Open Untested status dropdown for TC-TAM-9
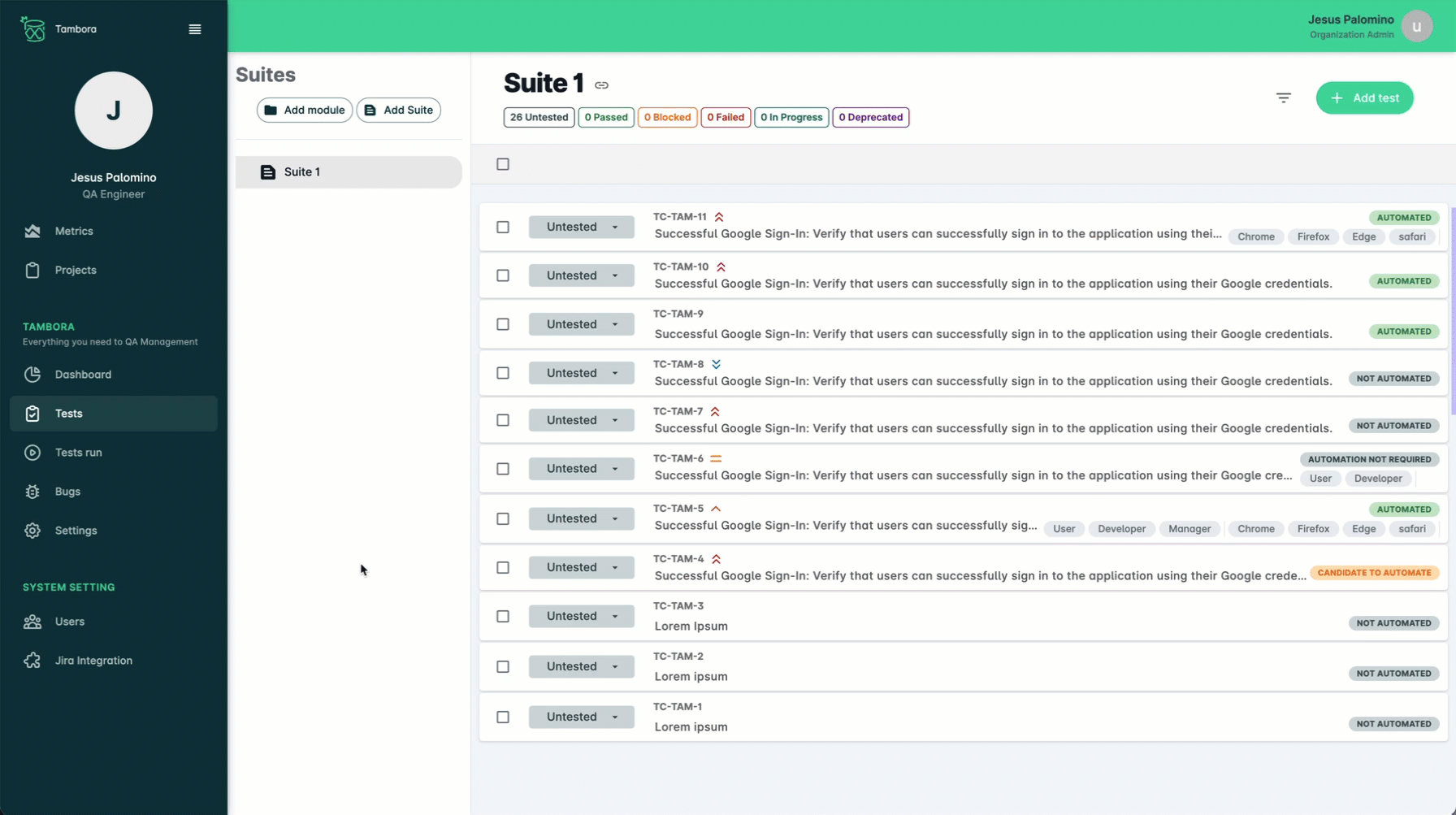The height and width of the screenshot is (815, 1456). (582, 324)
